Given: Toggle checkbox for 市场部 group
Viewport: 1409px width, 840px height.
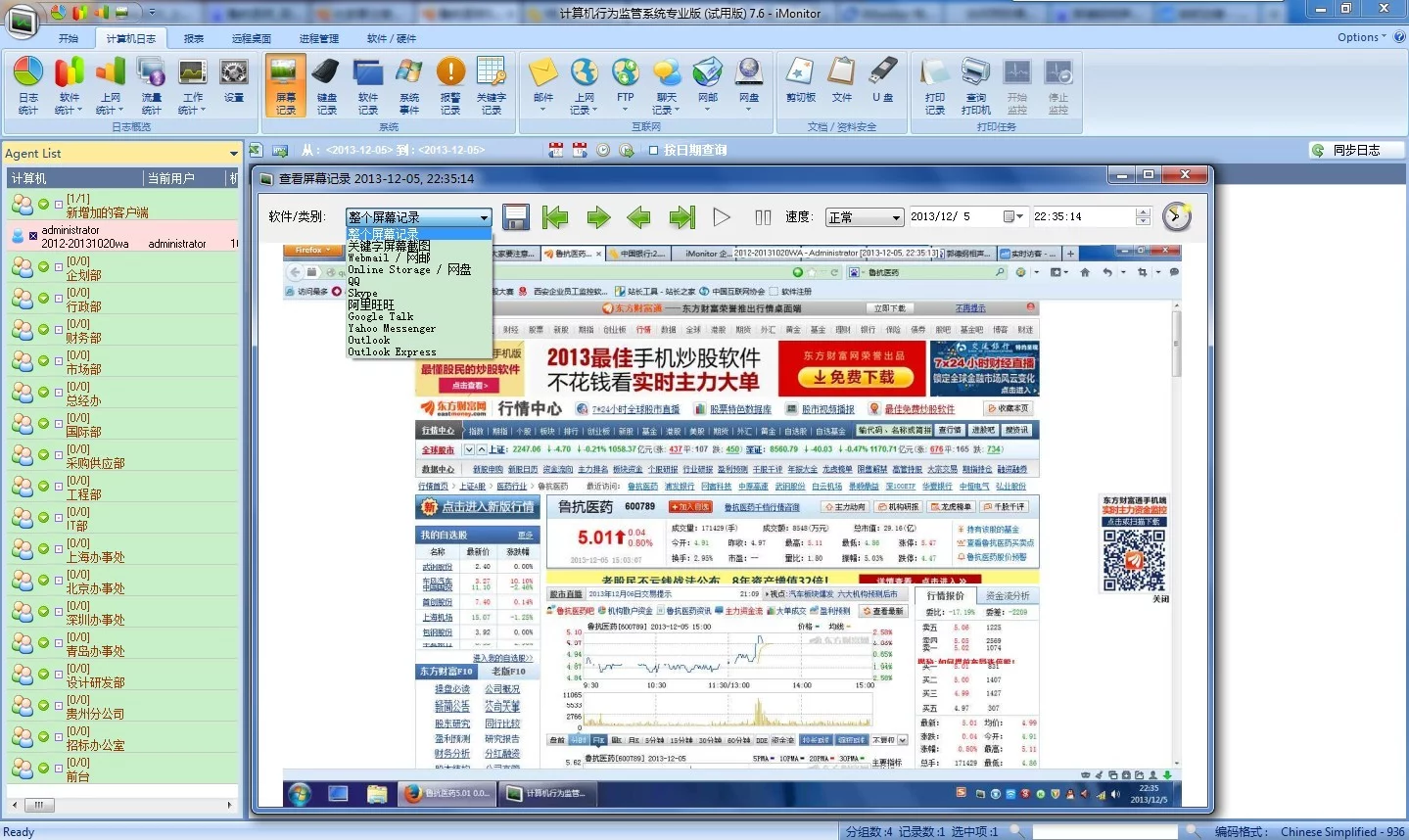Looking at the screenshot, I should [58, 361].
